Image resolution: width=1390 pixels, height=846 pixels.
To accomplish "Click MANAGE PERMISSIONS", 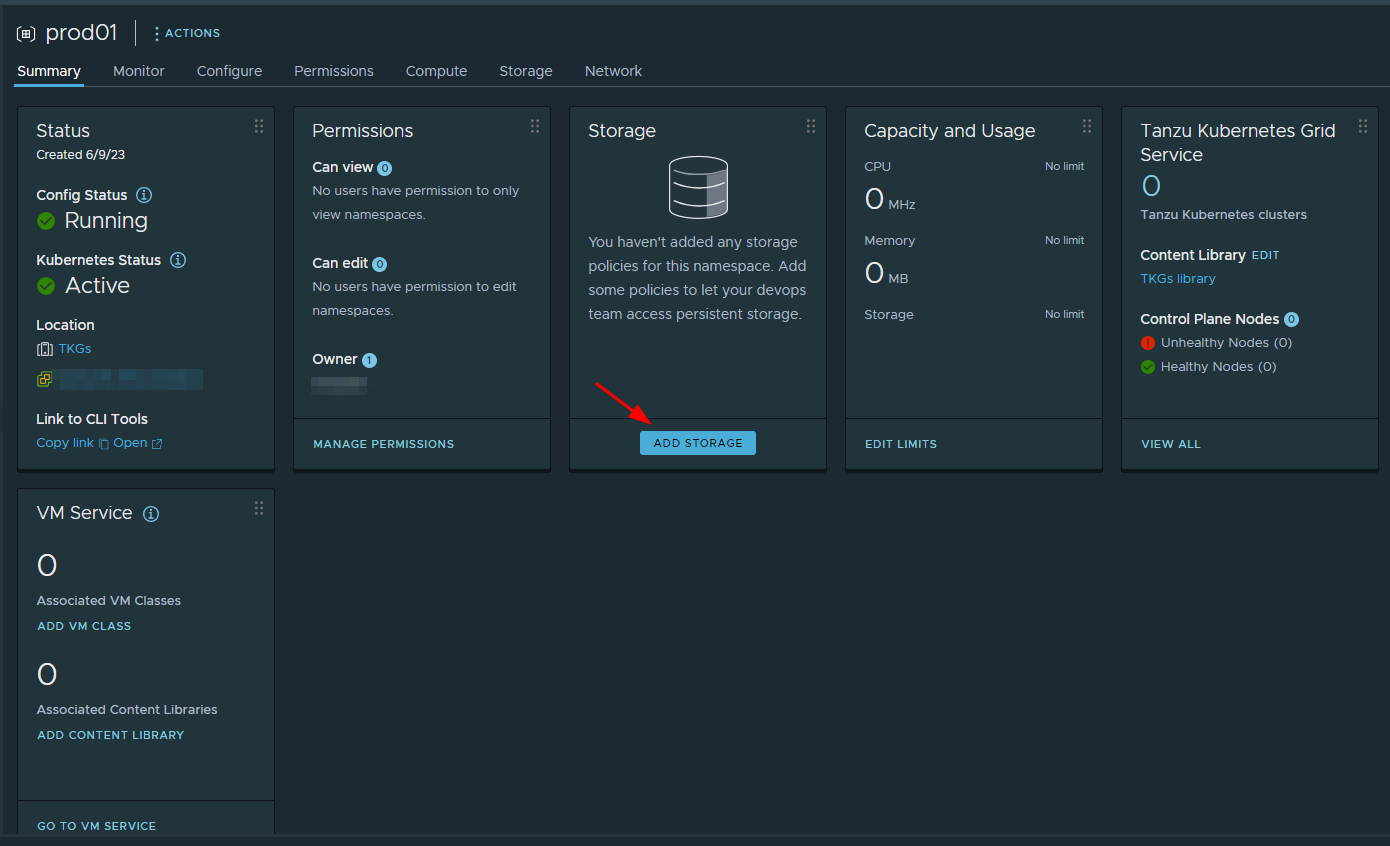I will [x=384, y=444].
